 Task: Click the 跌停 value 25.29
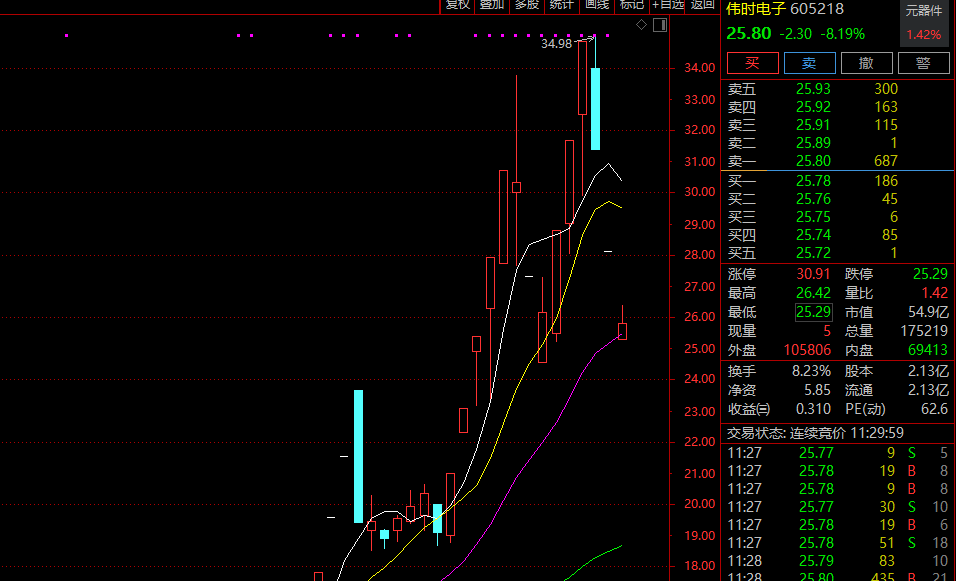tap(930, 274)
